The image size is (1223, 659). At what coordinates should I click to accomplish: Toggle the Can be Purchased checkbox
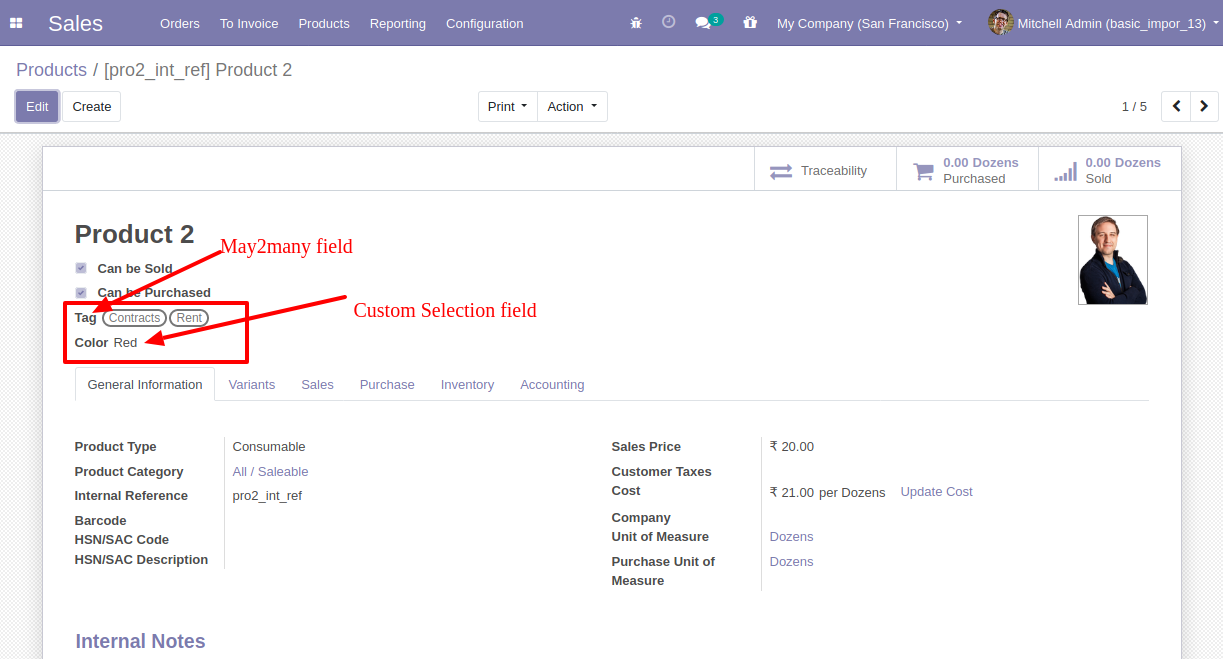pyautogui.click(x=81, y=293)
